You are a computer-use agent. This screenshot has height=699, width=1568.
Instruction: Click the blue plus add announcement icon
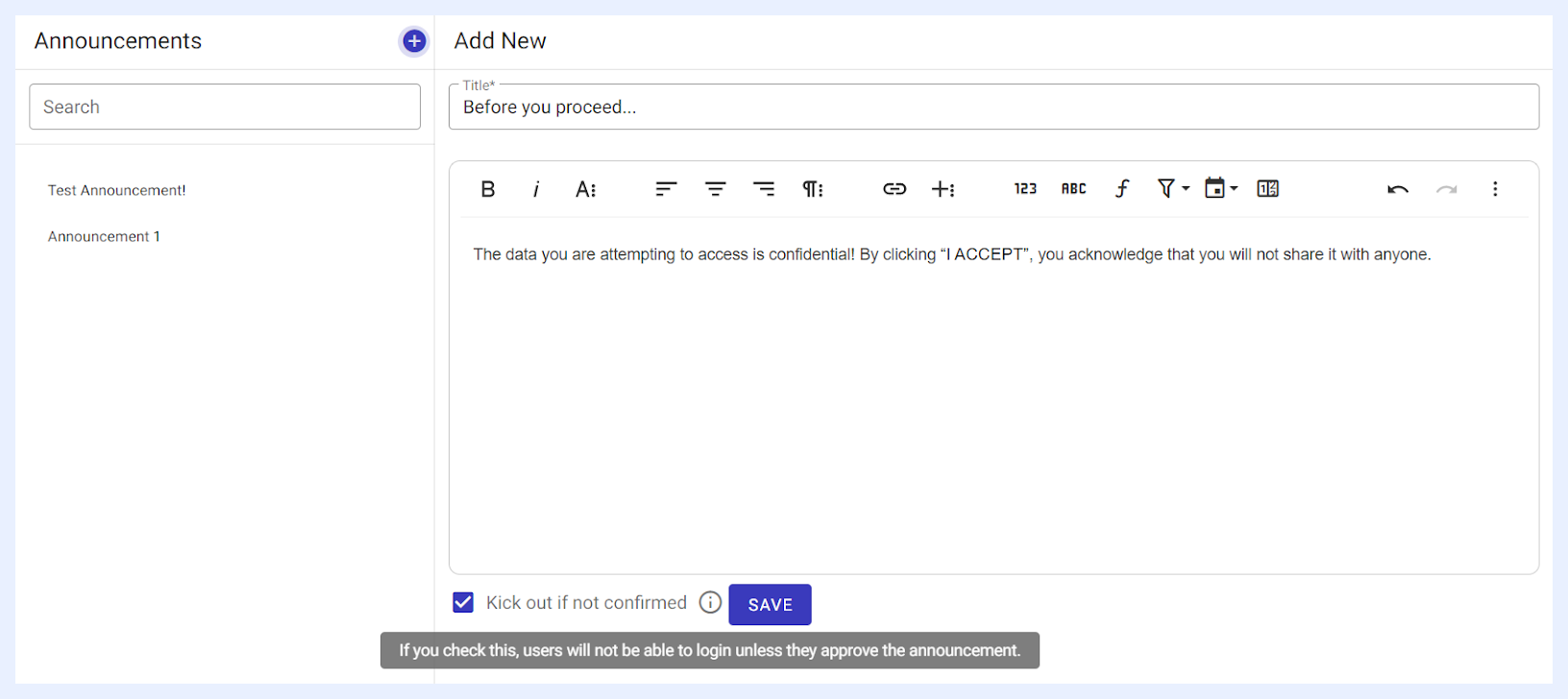click(414, 41)
